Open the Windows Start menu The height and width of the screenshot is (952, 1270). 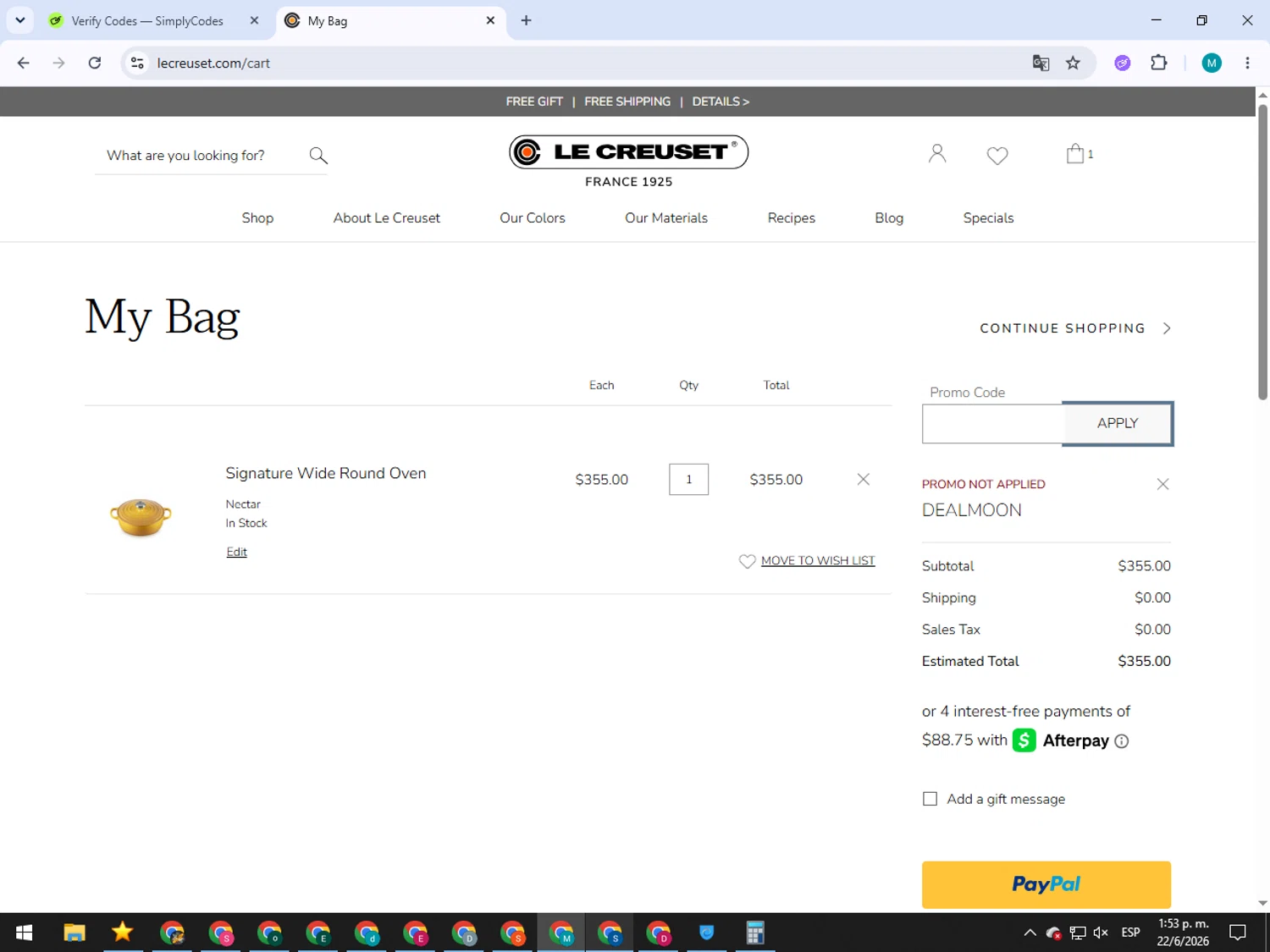point(24,933)
